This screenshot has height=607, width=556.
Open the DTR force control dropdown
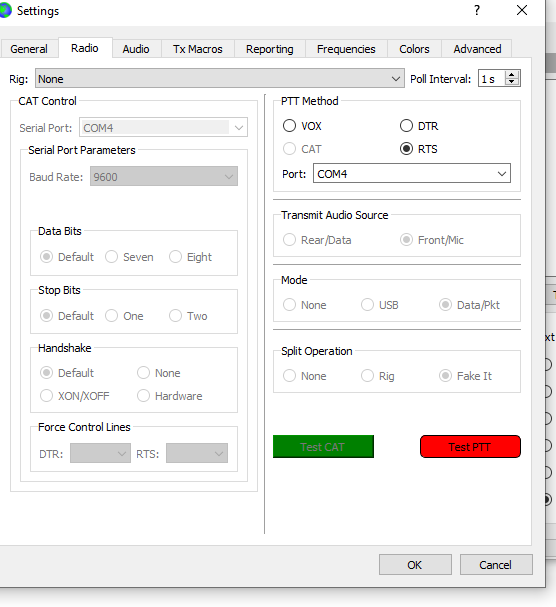[100, 453]
